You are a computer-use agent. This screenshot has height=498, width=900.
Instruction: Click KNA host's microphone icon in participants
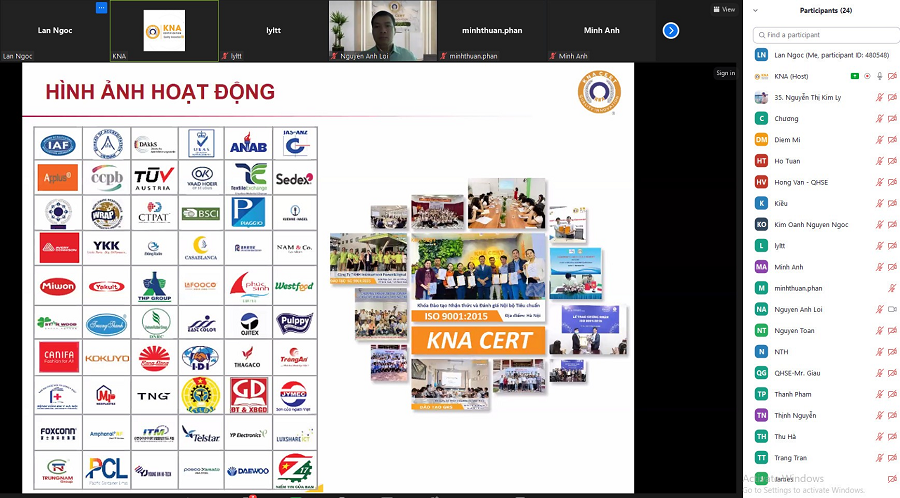879,76
